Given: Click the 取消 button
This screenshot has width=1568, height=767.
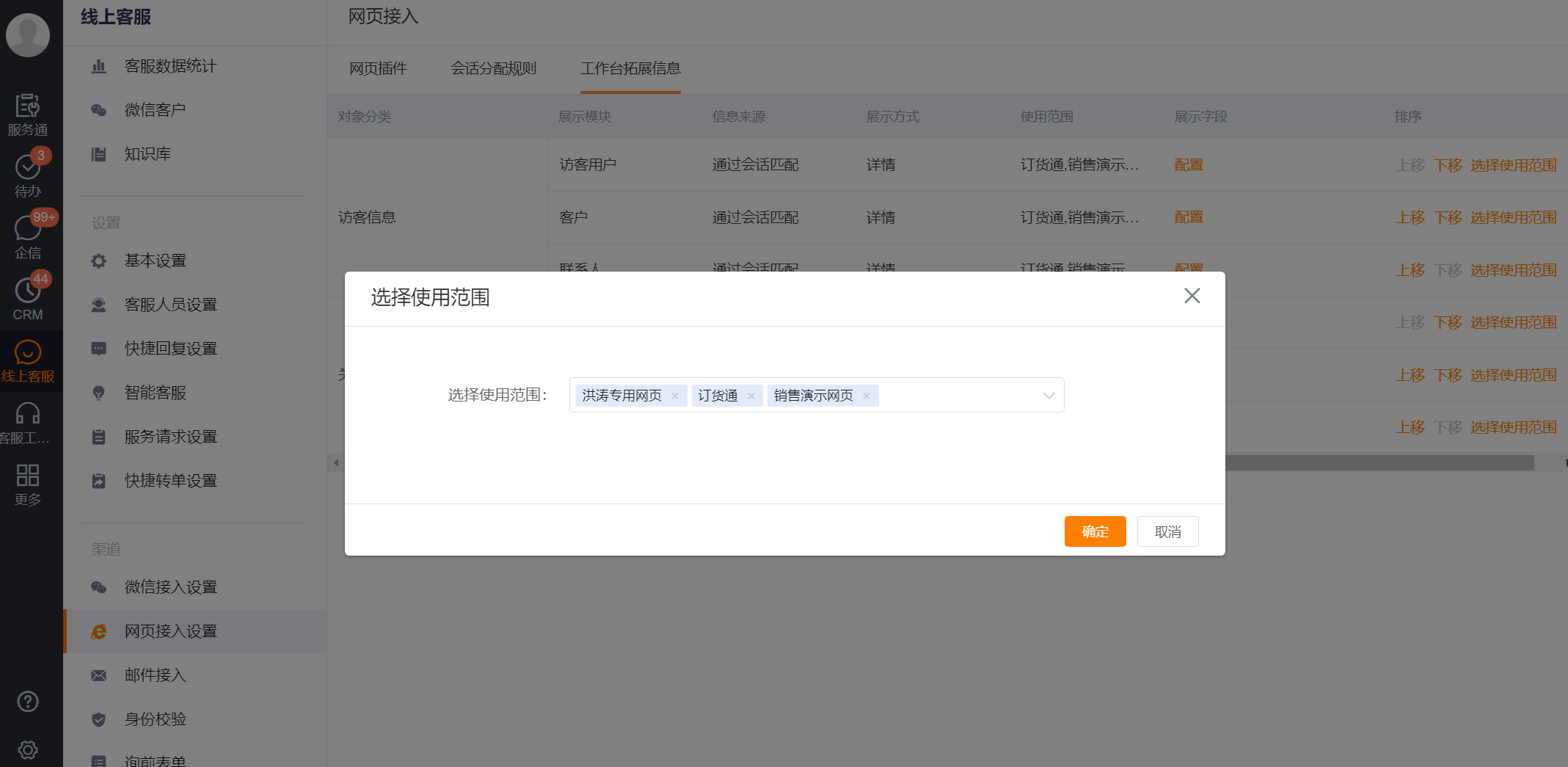Looking at the screenshot, I should 1167,531.
